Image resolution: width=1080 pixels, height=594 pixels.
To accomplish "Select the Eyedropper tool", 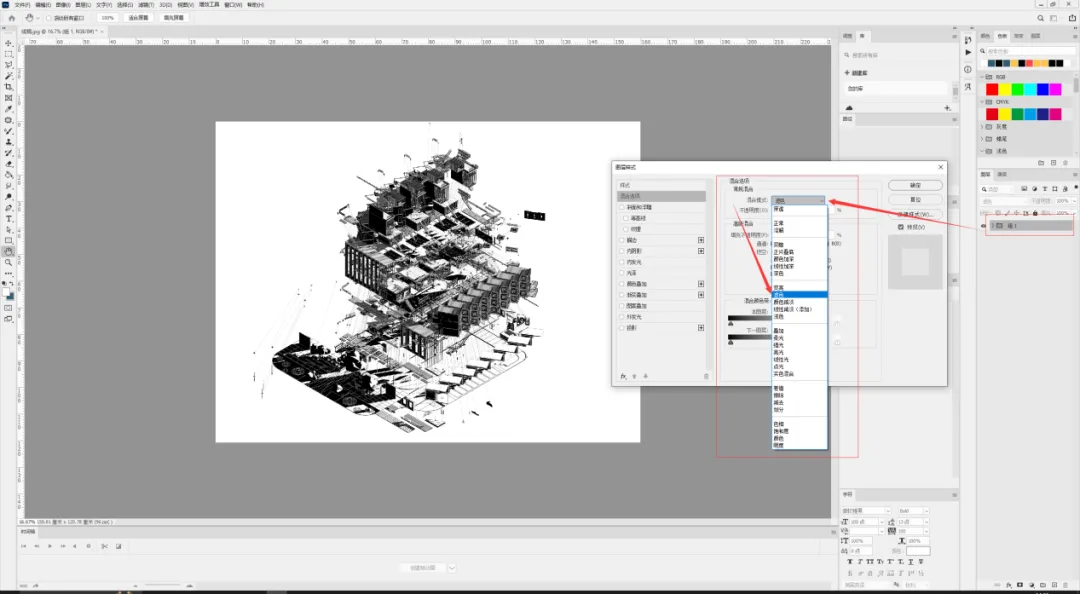I will coord(9,109).
